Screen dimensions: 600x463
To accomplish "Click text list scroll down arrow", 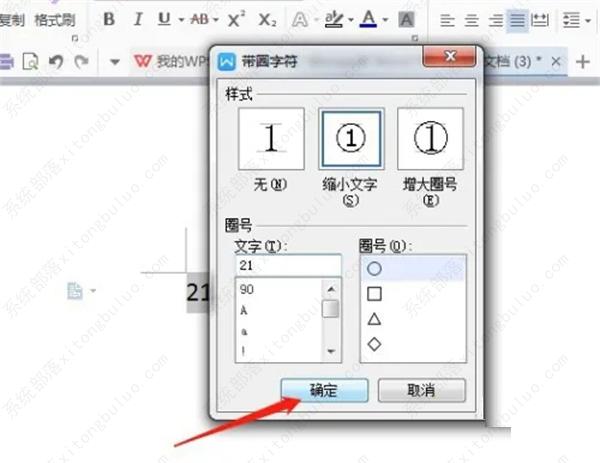I will click(x=331, y=351).
